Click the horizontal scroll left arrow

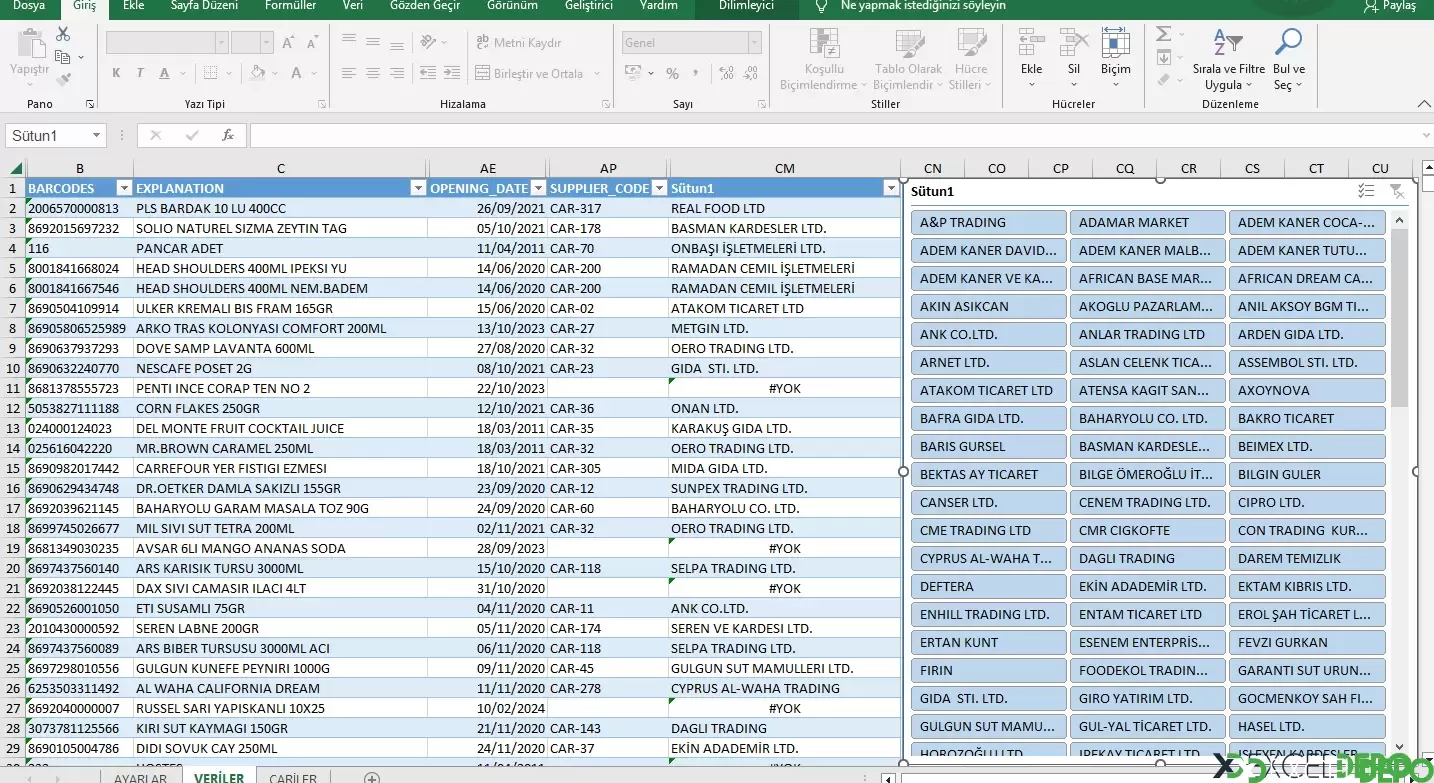pyautogui.click(x=889, y=778)
